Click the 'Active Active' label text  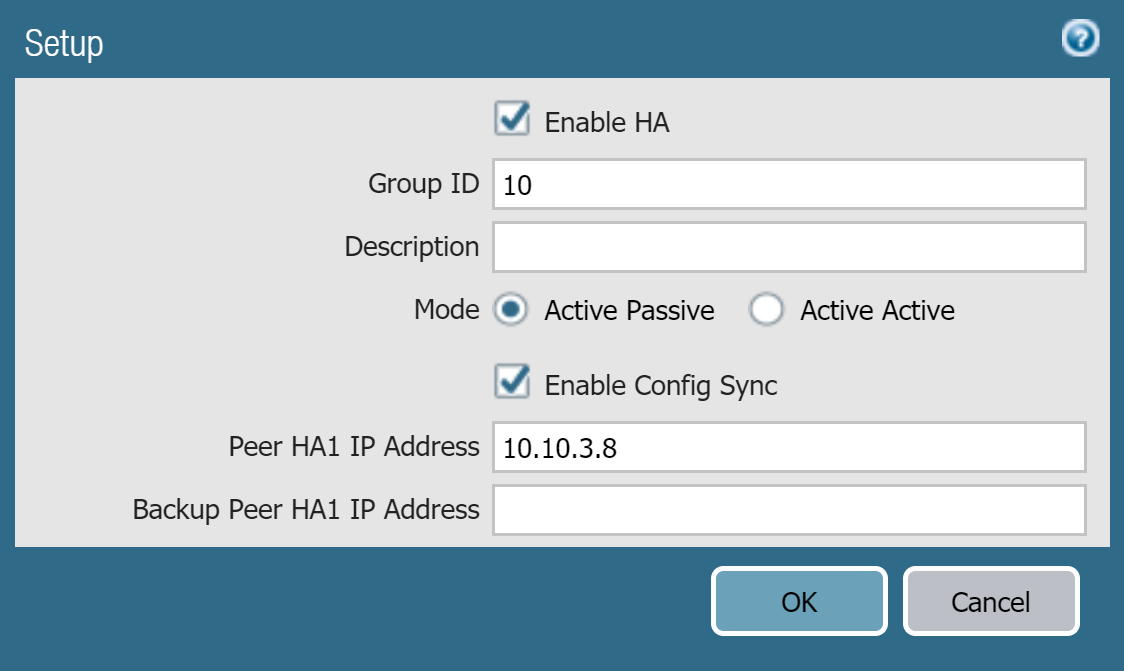click(x=877, y=311)
